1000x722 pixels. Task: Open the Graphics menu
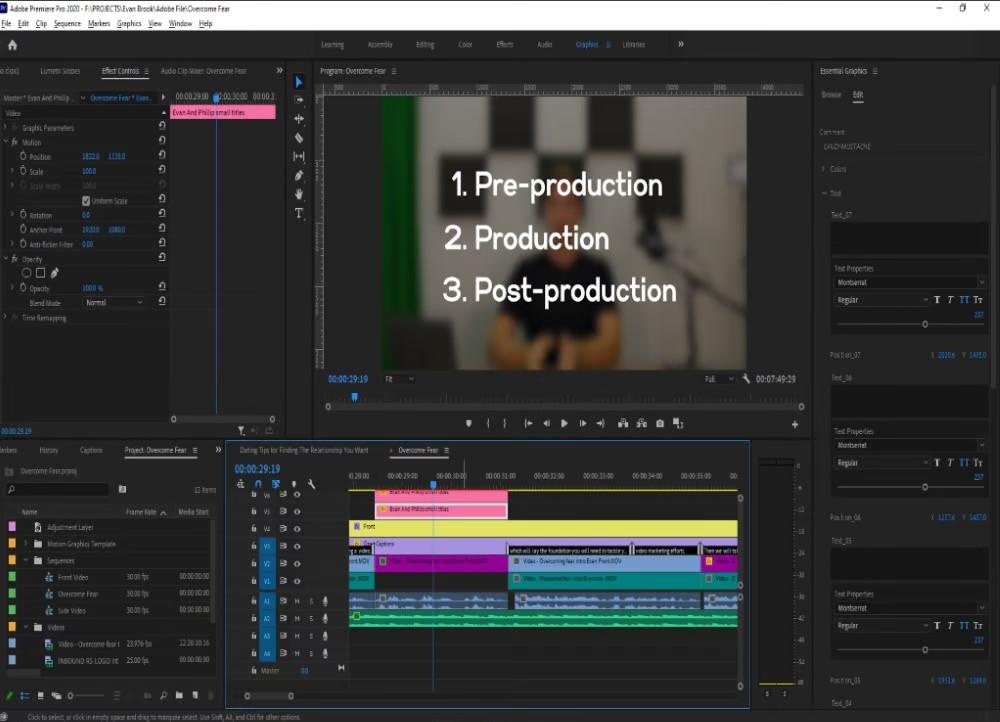coord(129,24)
